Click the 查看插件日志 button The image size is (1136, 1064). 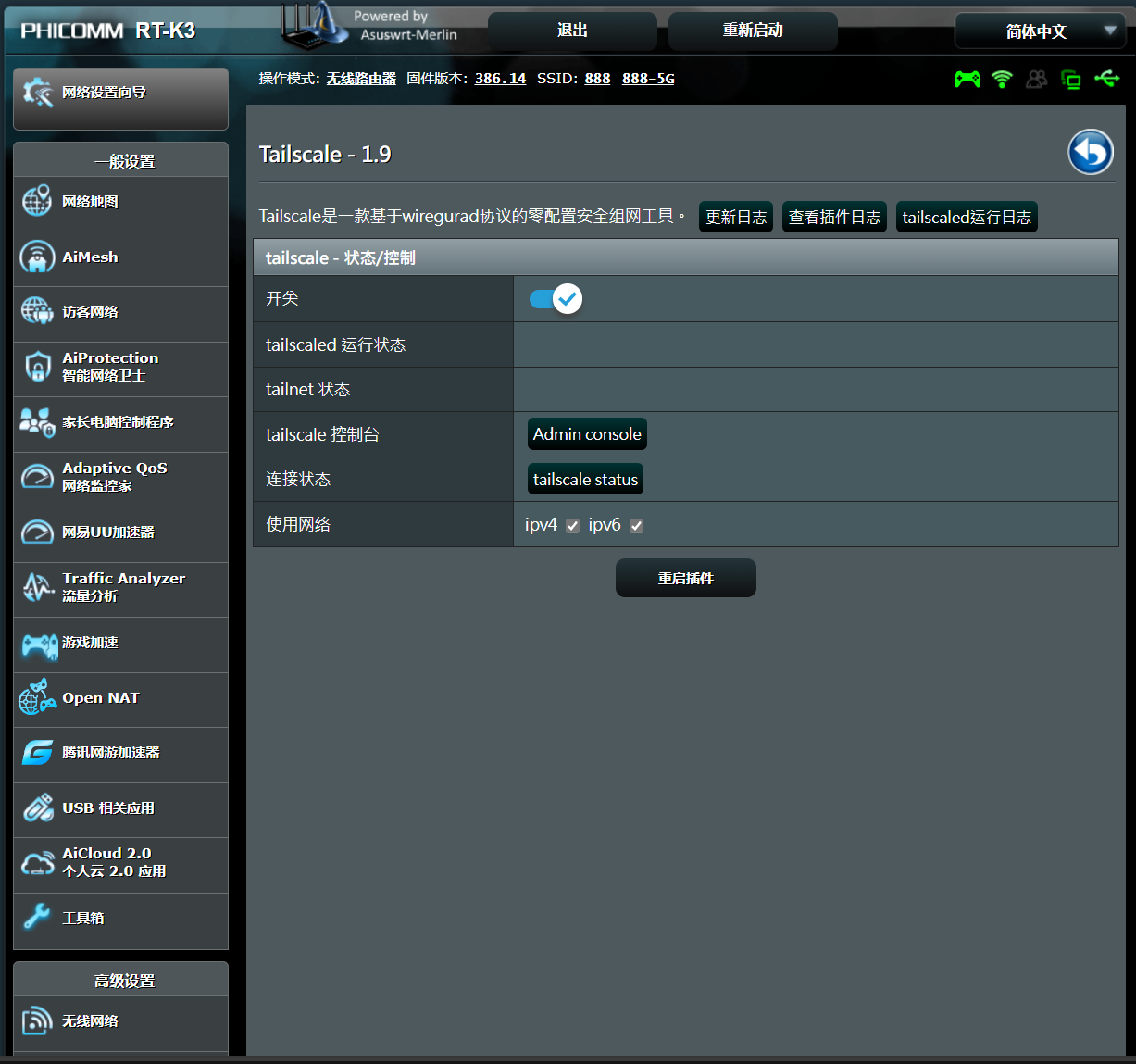click(834, 217)
